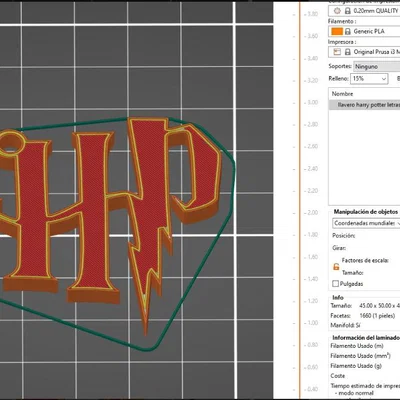Viewport: 400px width, 400px height.
Task: Open the 0.20mm QUALITY print profile dropdown
Action: 364,11
